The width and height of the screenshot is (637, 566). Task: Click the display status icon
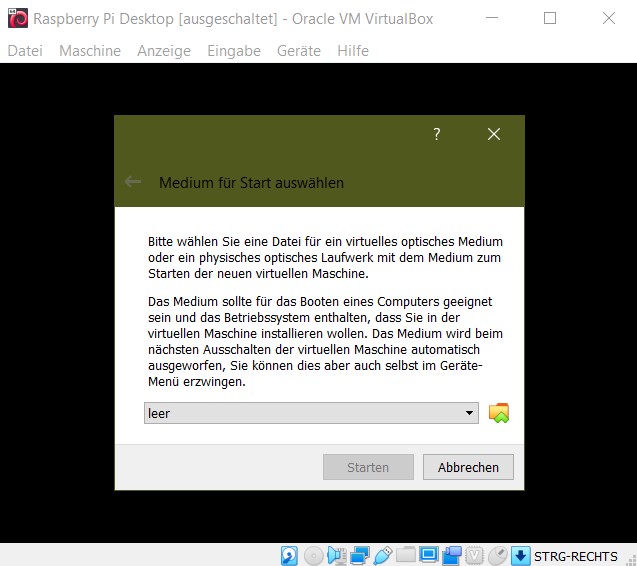429,555
